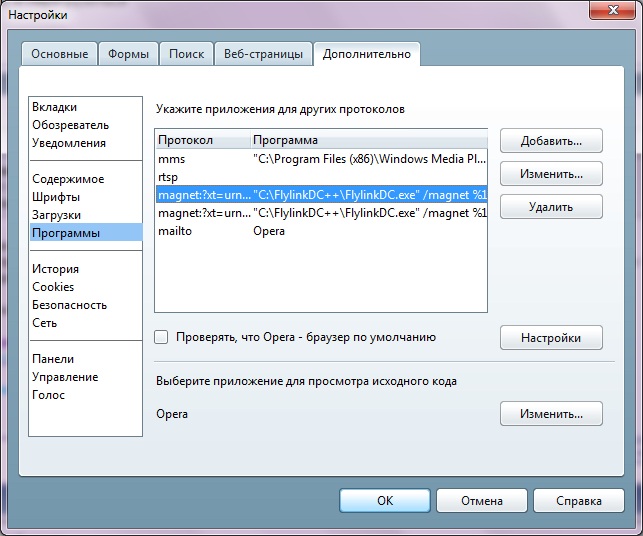Select Шрифты in the sidebar list
643x536 pixels.
[x=56, y=197]
